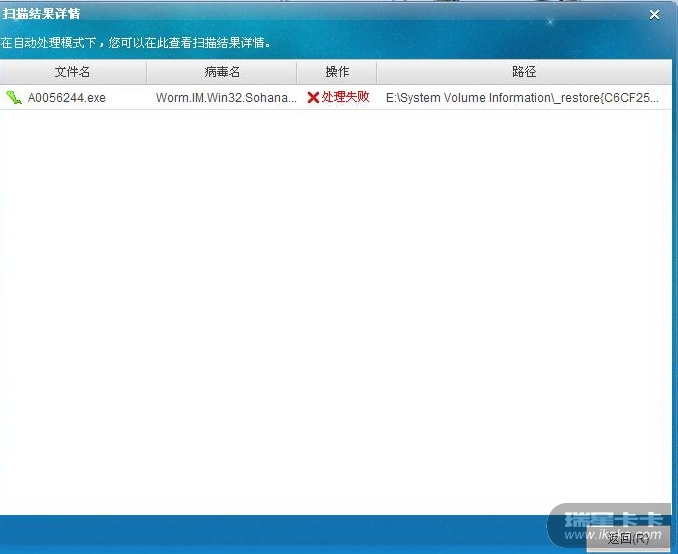Image resolution: width=678 pixels, height=554 pixels.
Task: Select the 处理失败 status text
Action: coord(345,97)
